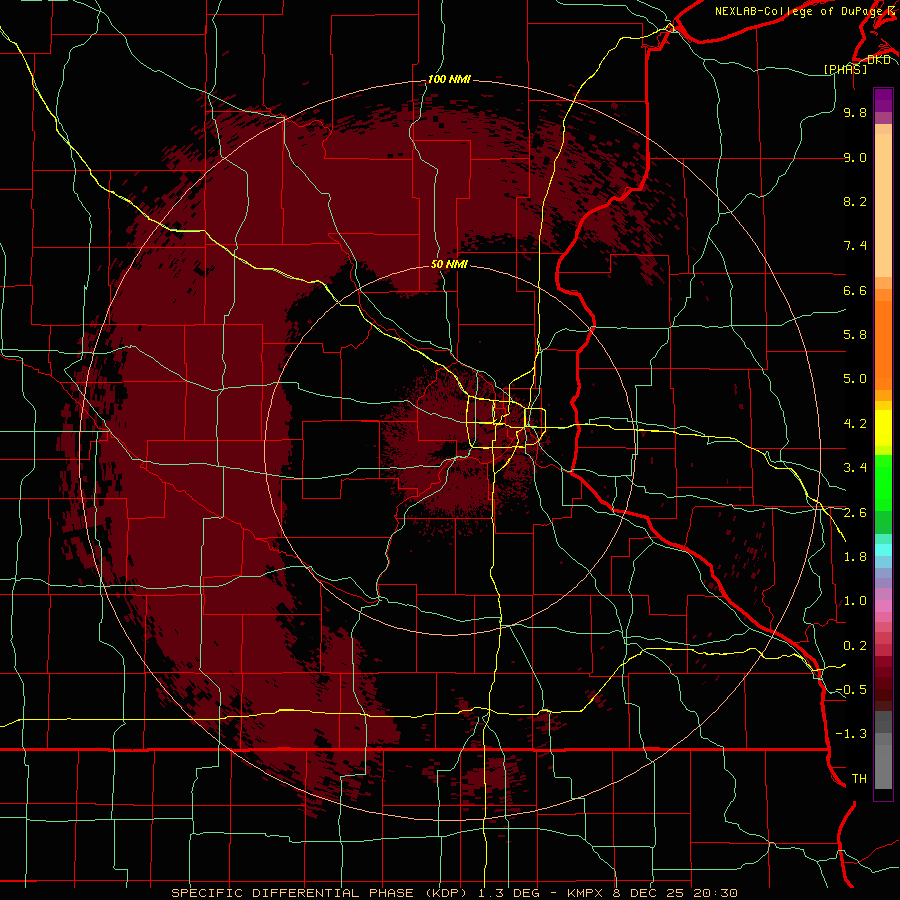Click the 6.6 color scale value
The image size is (900, 900).
855,290
